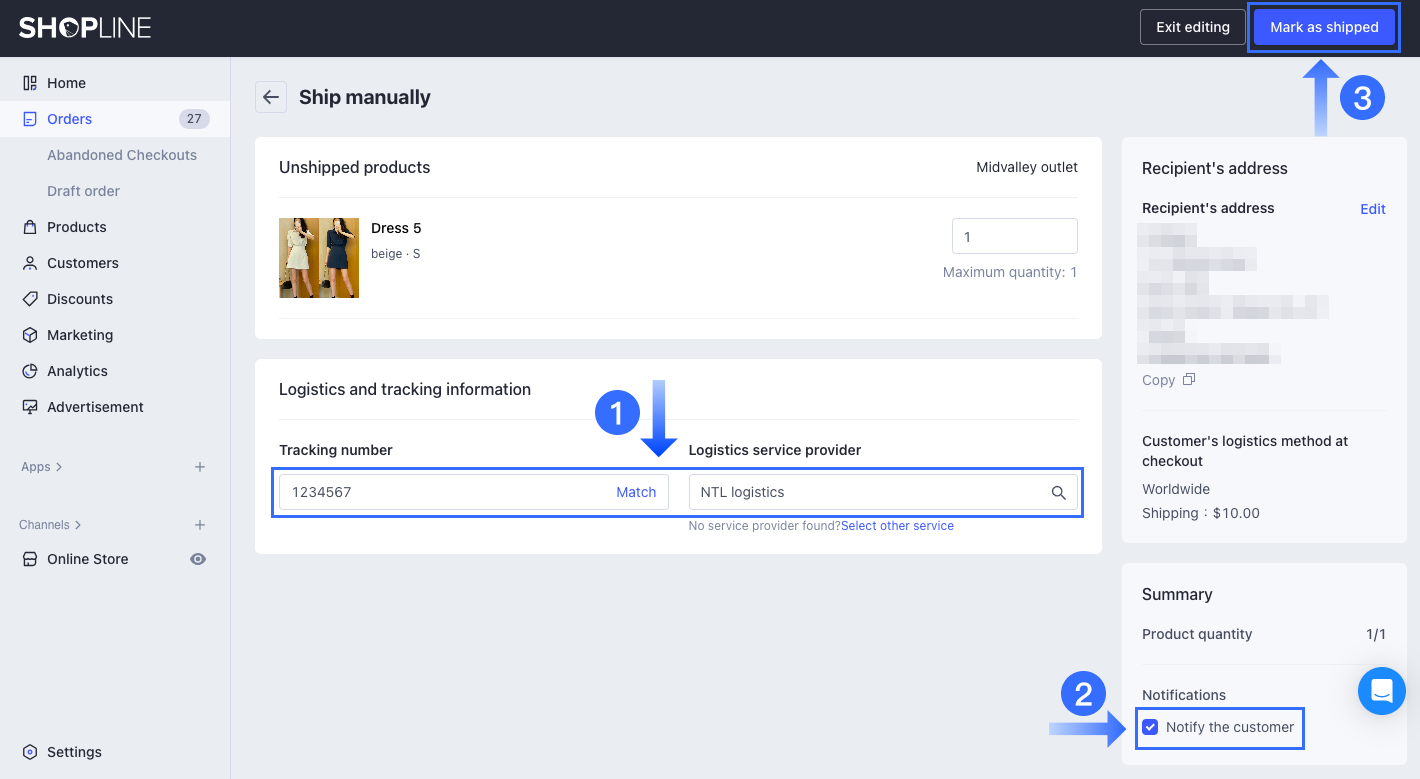
Task: Click the Settings gear icon in sidebar
Action: pos(30,752)
